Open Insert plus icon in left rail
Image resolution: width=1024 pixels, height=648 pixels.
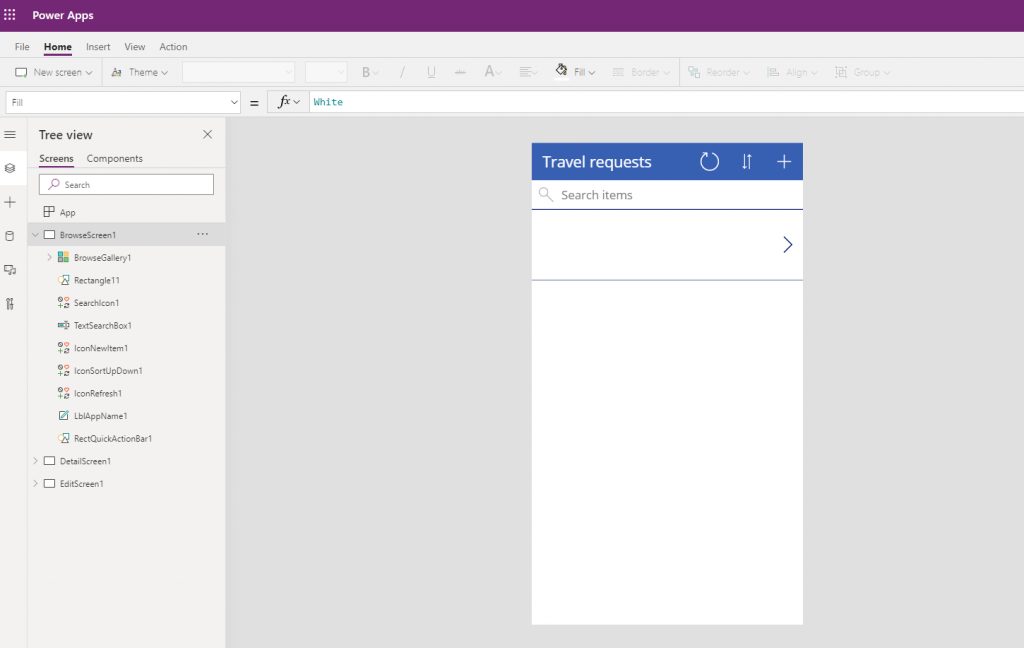click(x=10, y=202)
